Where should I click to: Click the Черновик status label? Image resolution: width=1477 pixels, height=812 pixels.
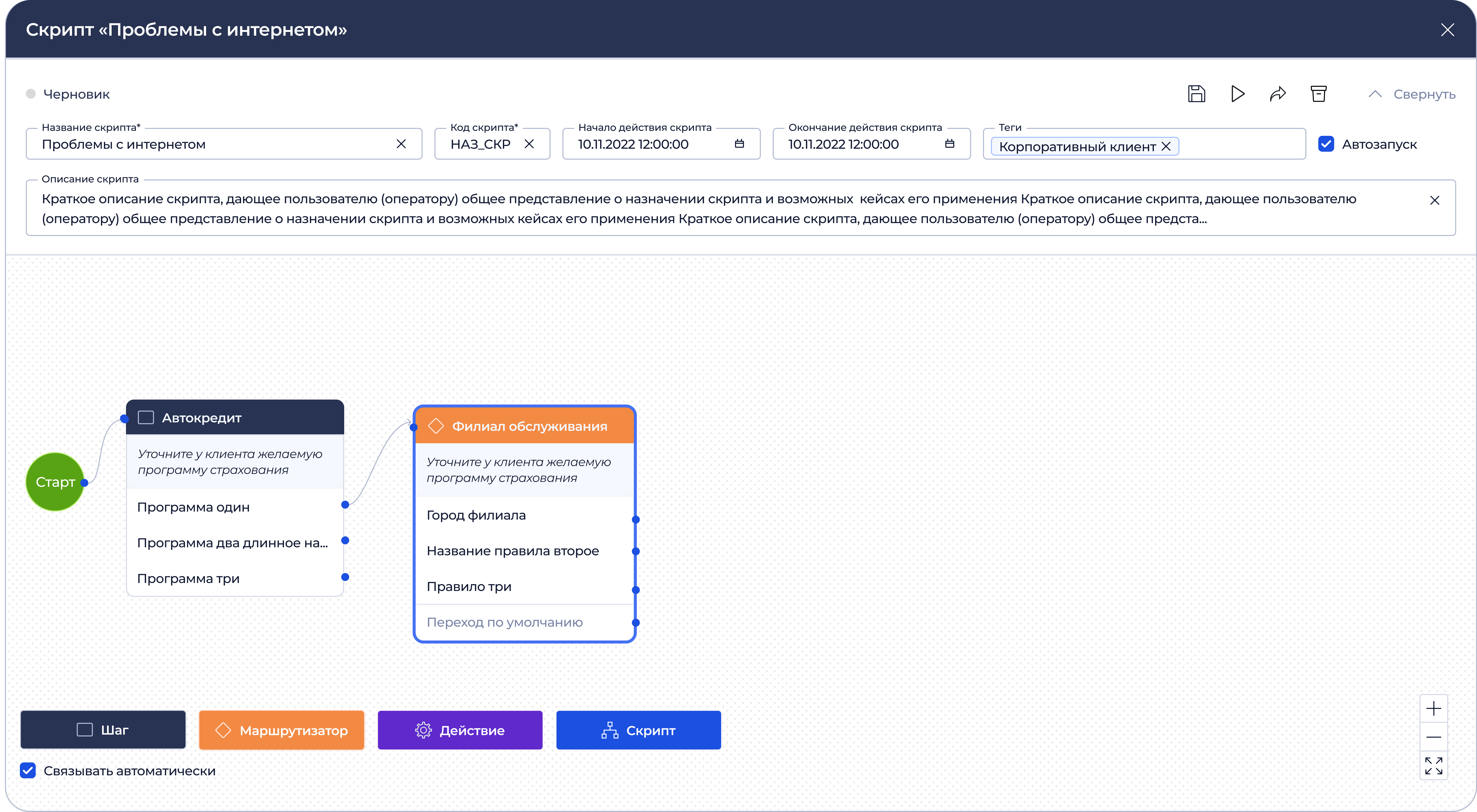click(76, 94)
